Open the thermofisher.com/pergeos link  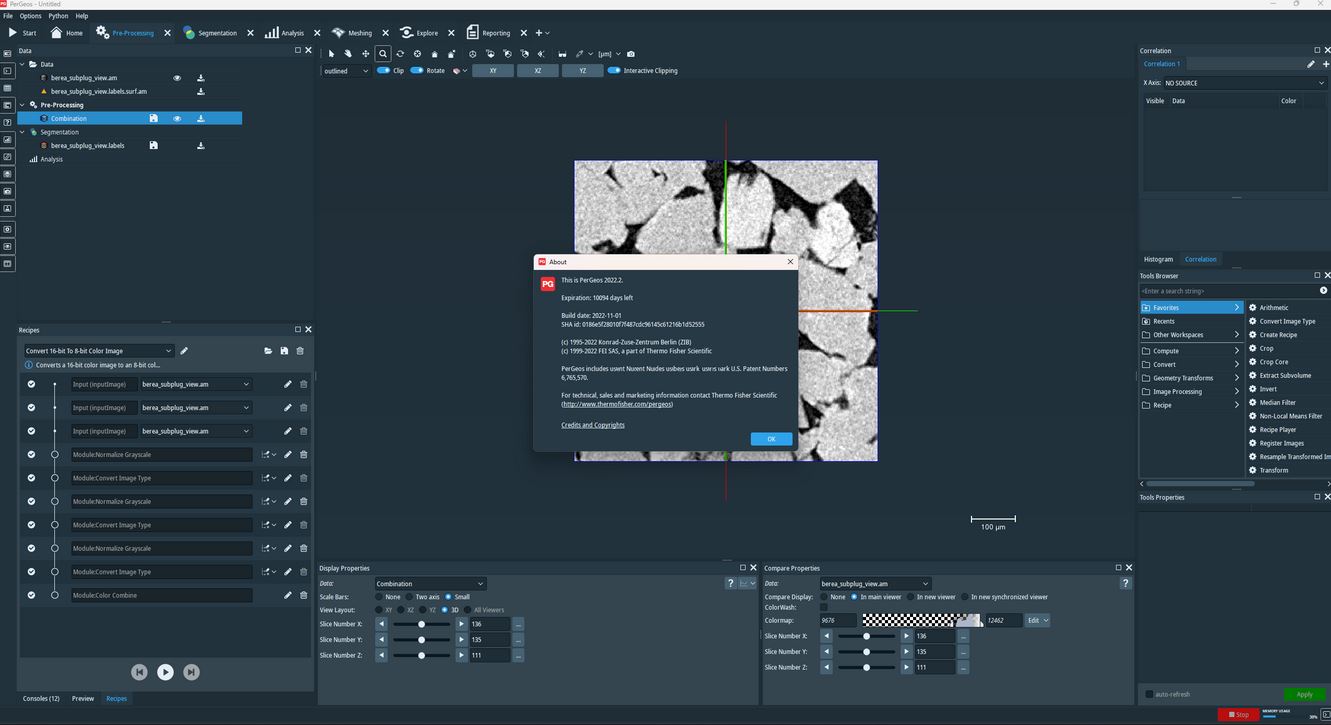click(617, 404)
